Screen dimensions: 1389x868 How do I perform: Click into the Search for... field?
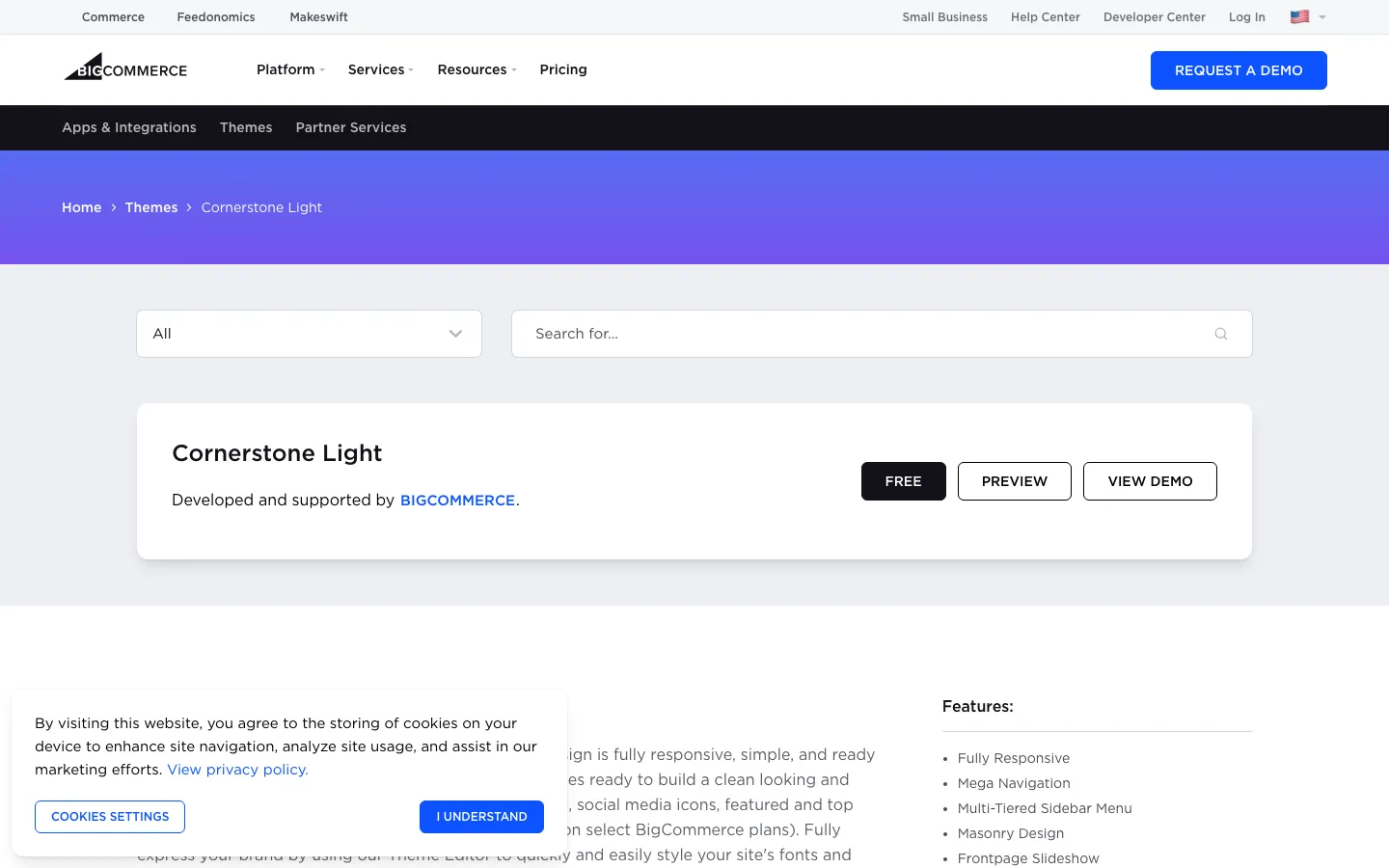[x=882, y=334]
